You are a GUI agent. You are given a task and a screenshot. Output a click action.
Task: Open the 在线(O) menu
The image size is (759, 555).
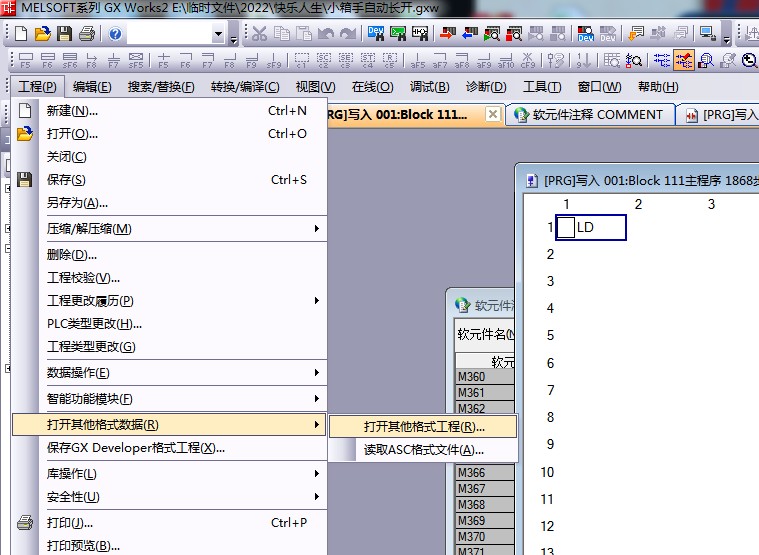tap(373, 87)
